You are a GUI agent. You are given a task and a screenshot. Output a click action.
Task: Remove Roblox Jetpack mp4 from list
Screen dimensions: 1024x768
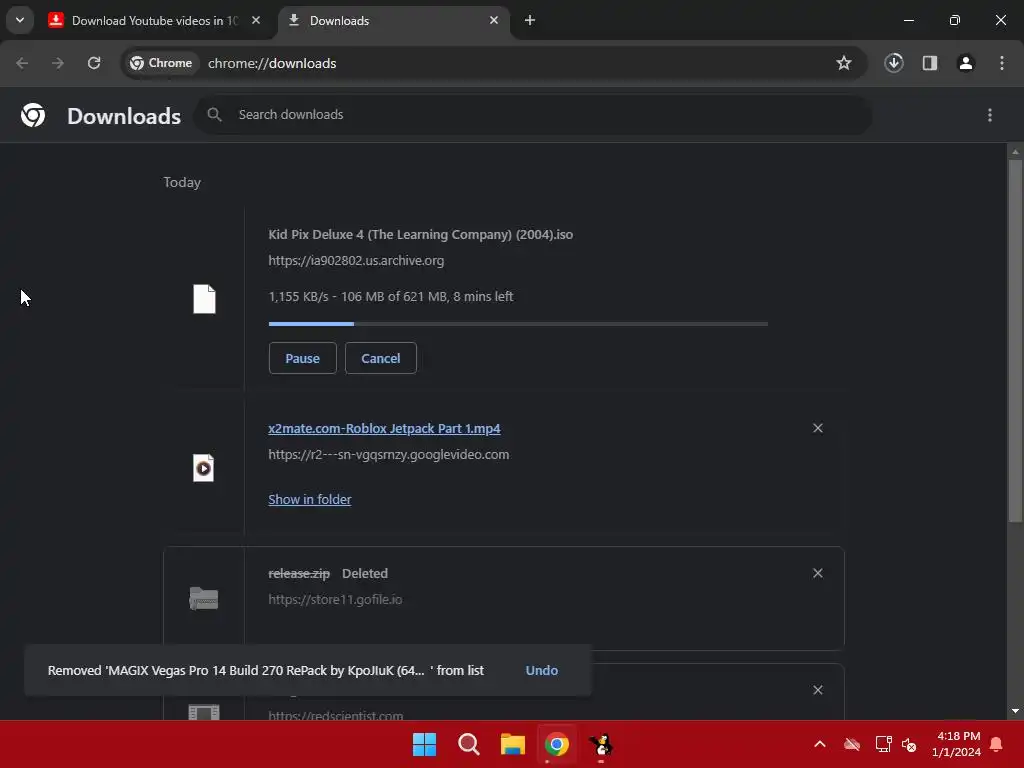coord(818,428)
